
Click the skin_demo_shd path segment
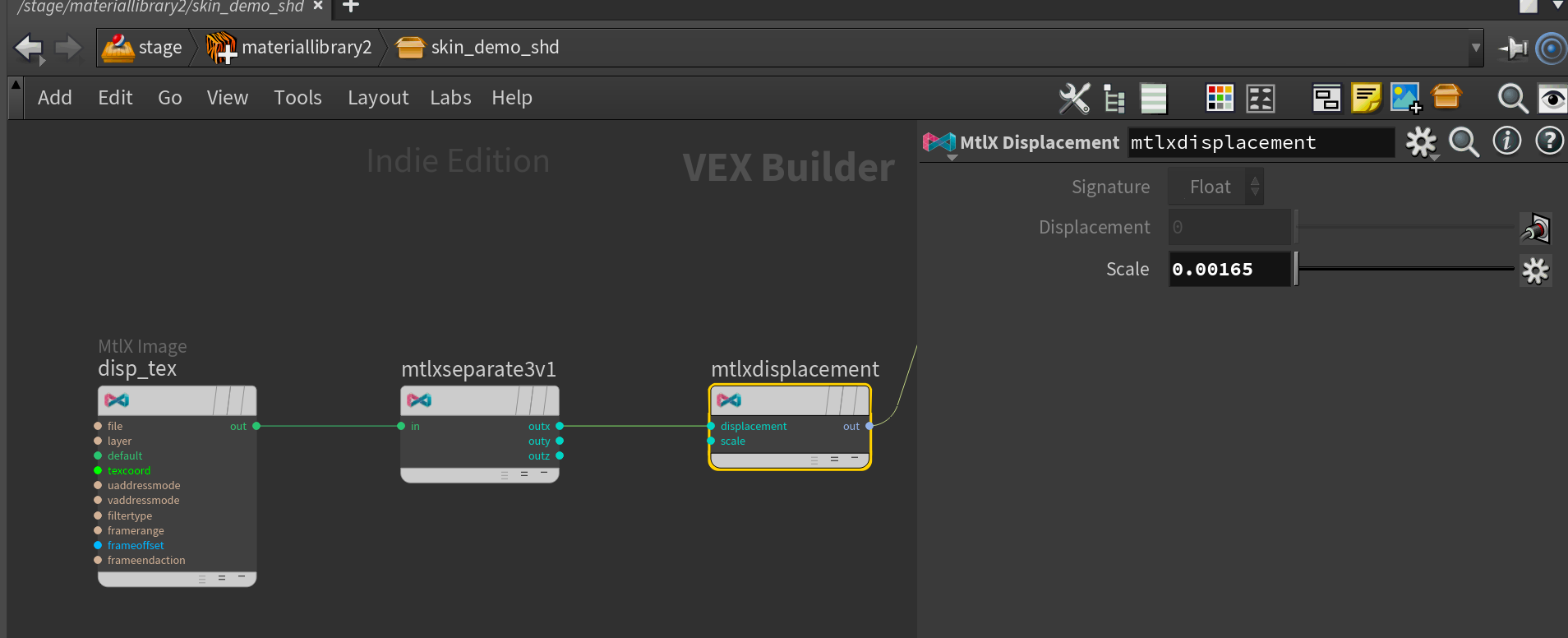click(x=495, y=48)
